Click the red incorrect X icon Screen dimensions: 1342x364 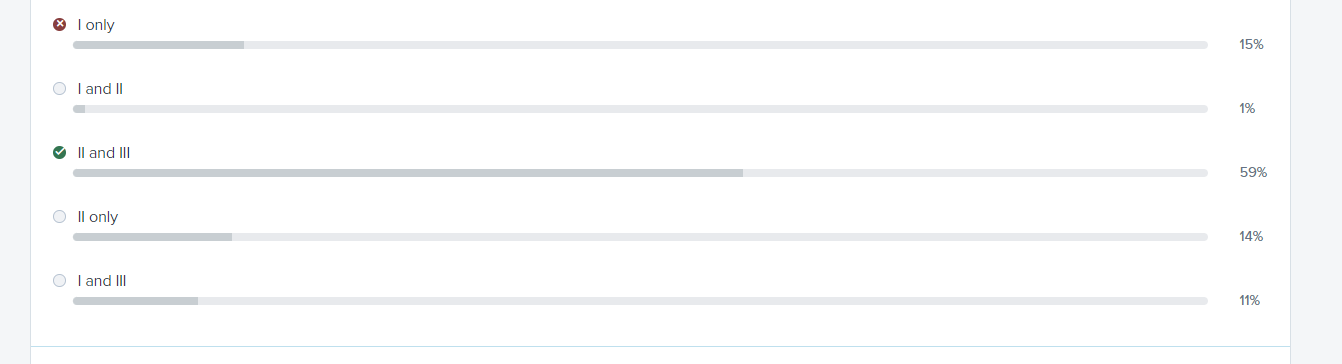pyautogui.click(x=59, y=25)
